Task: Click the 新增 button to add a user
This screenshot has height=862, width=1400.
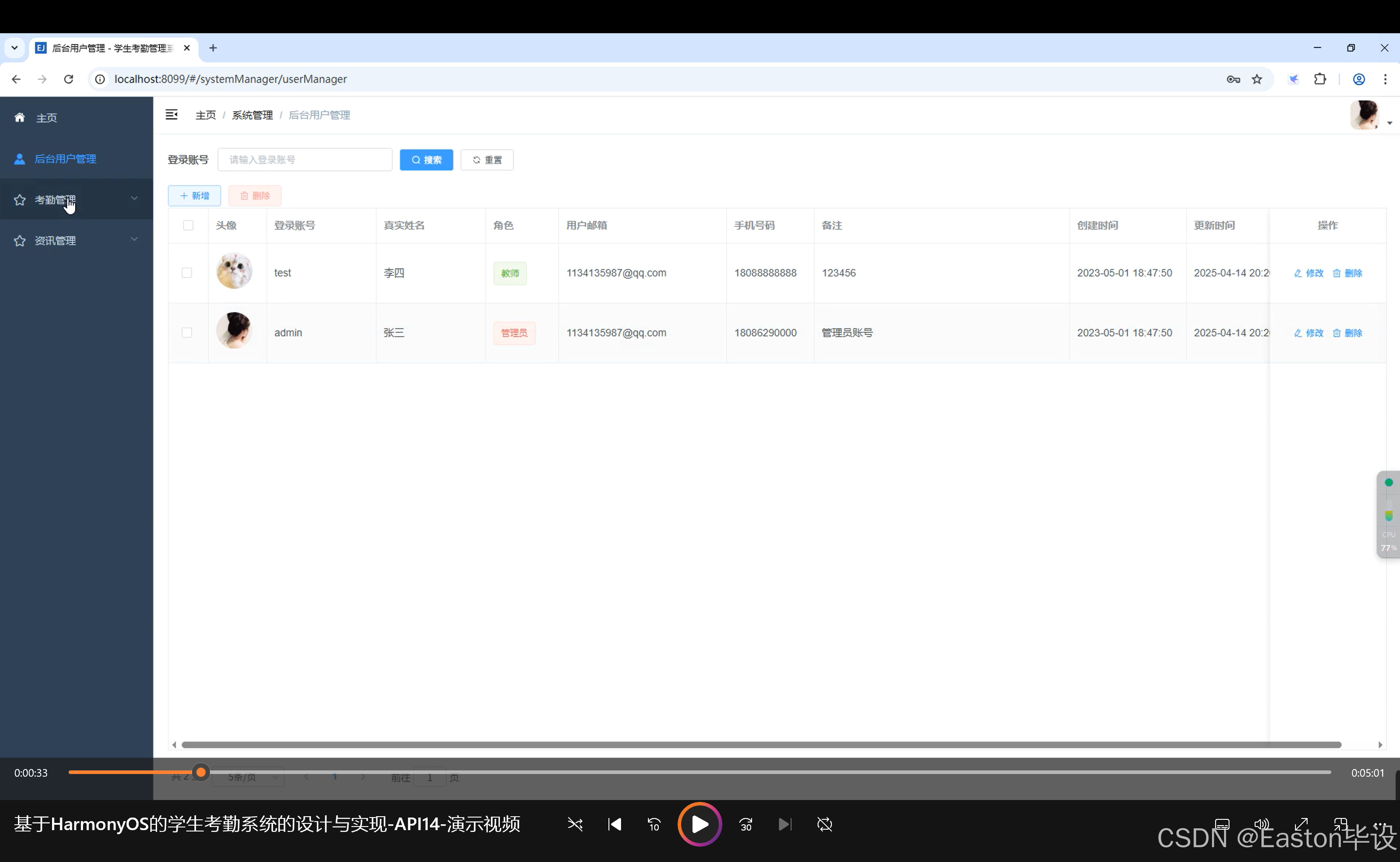Action: click(194, 196)
